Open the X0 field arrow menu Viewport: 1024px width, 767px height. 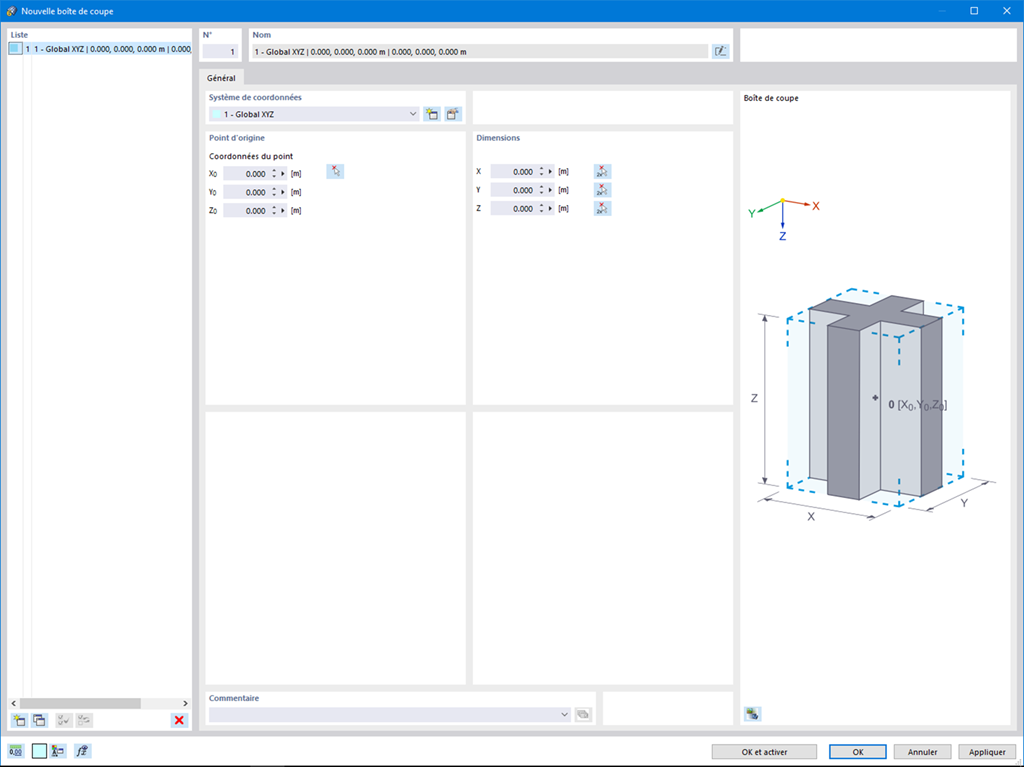(x=283, y=174)
